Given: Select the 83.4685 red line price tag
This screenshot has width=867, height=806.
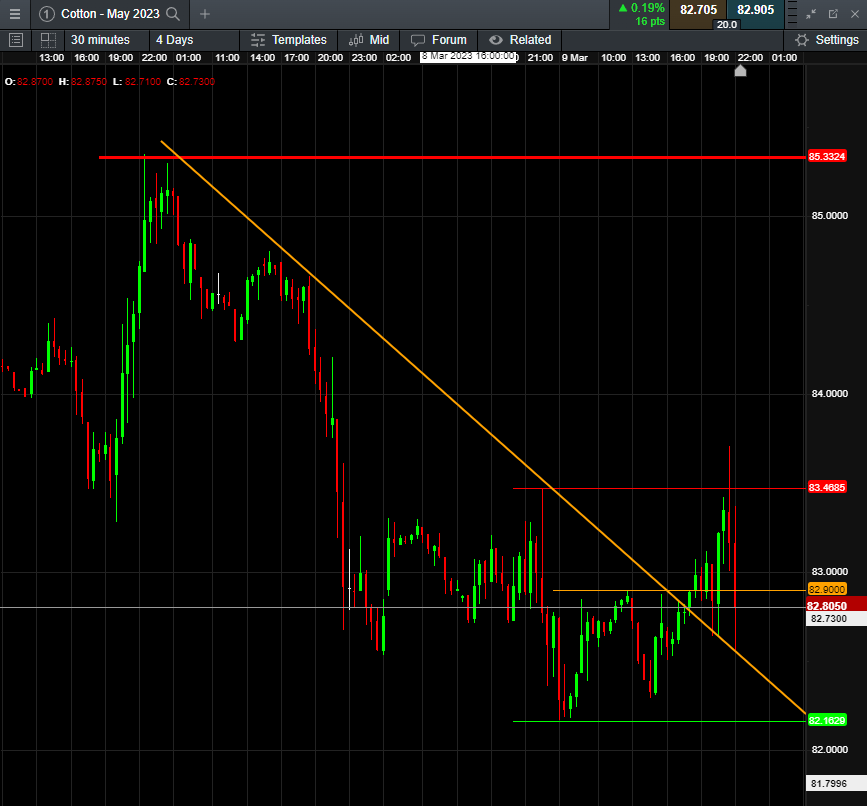Looking at the screenshot, I should tap(827, 488).
